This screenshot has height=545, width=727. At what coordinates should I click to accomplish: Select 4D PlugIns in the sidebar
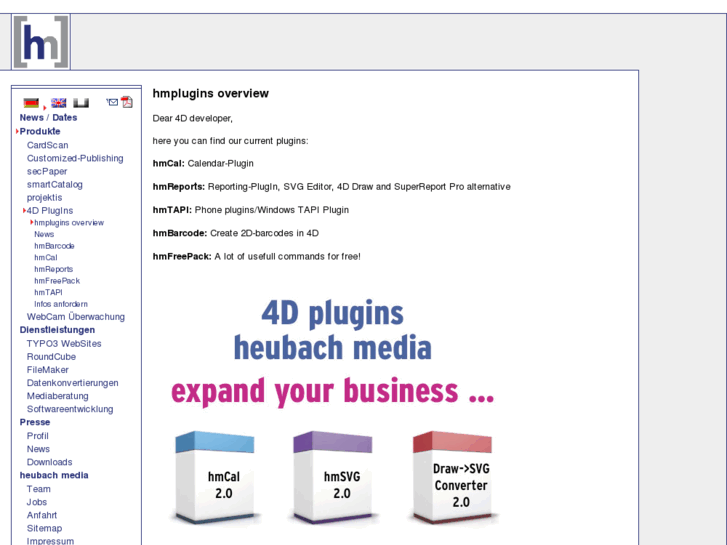[50, 211]
